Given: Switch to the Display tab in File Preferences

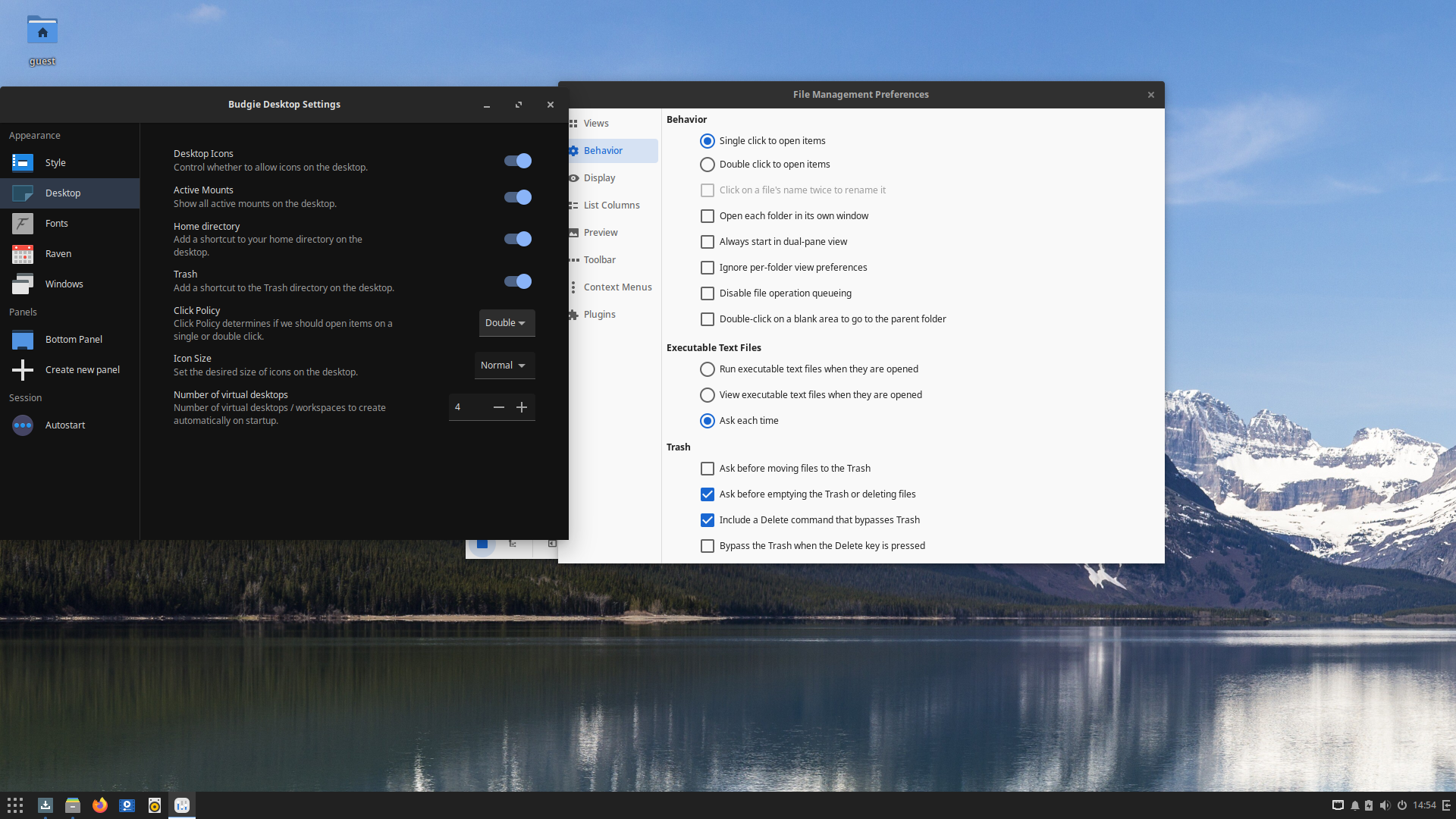Looking at the screenshot, I should pyautogui.click(x=613, y=178).
